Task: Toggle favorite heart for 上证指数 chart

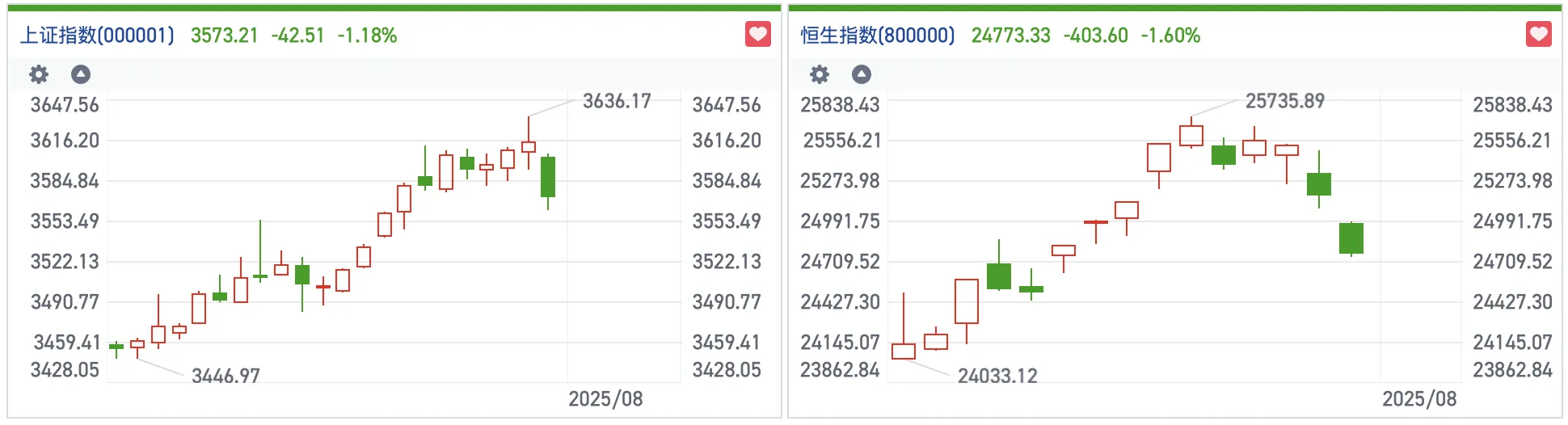Action: tap(757, 35)
